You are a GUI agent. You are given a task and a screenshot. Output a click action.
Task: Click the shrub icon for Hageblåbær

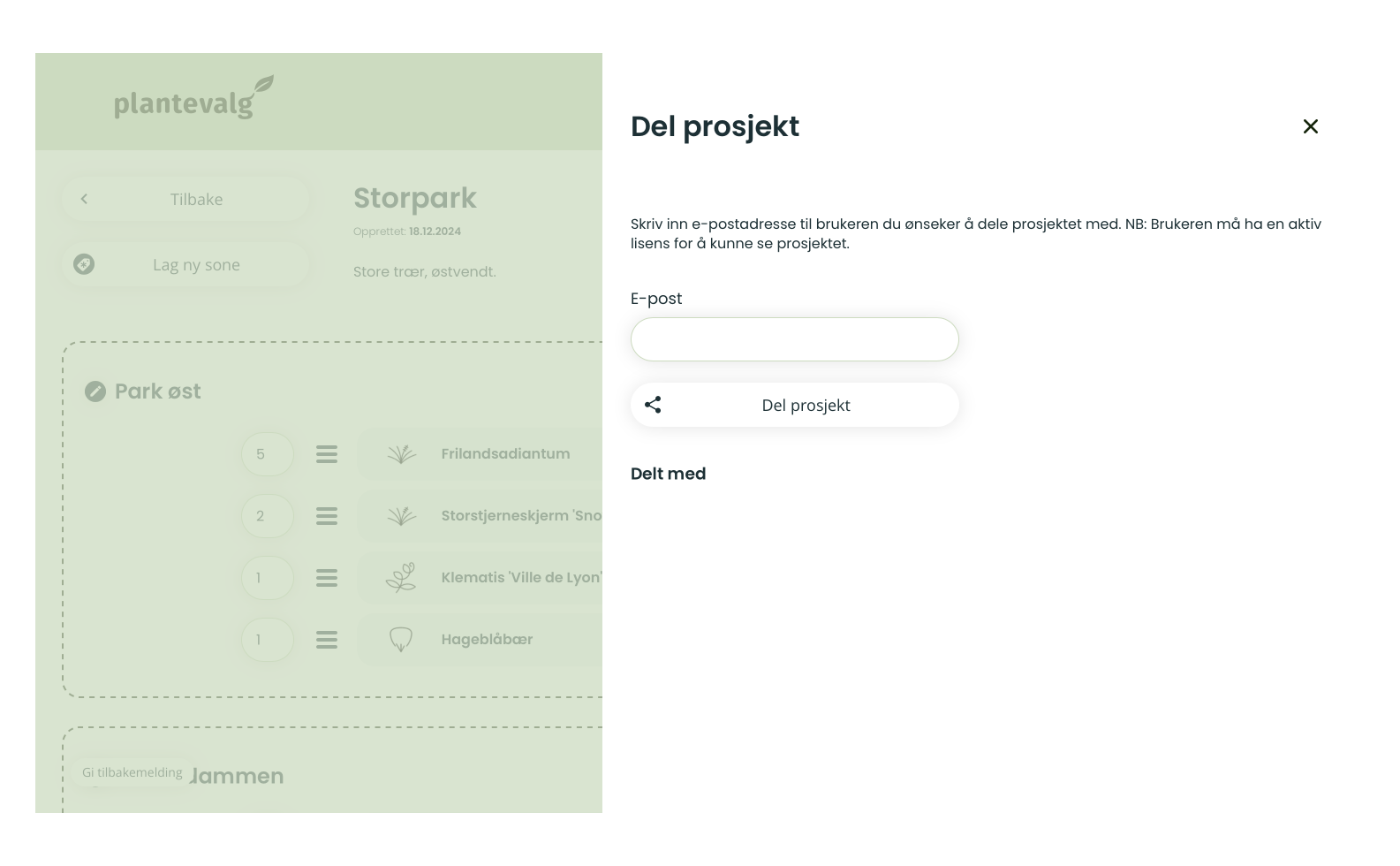point(401,640)
